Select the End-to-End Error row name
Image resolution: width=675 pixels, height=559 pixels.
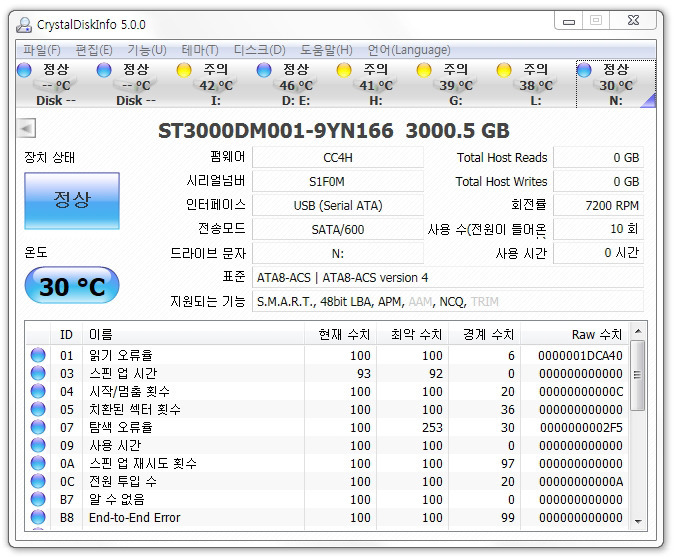[x=134, y=518]
